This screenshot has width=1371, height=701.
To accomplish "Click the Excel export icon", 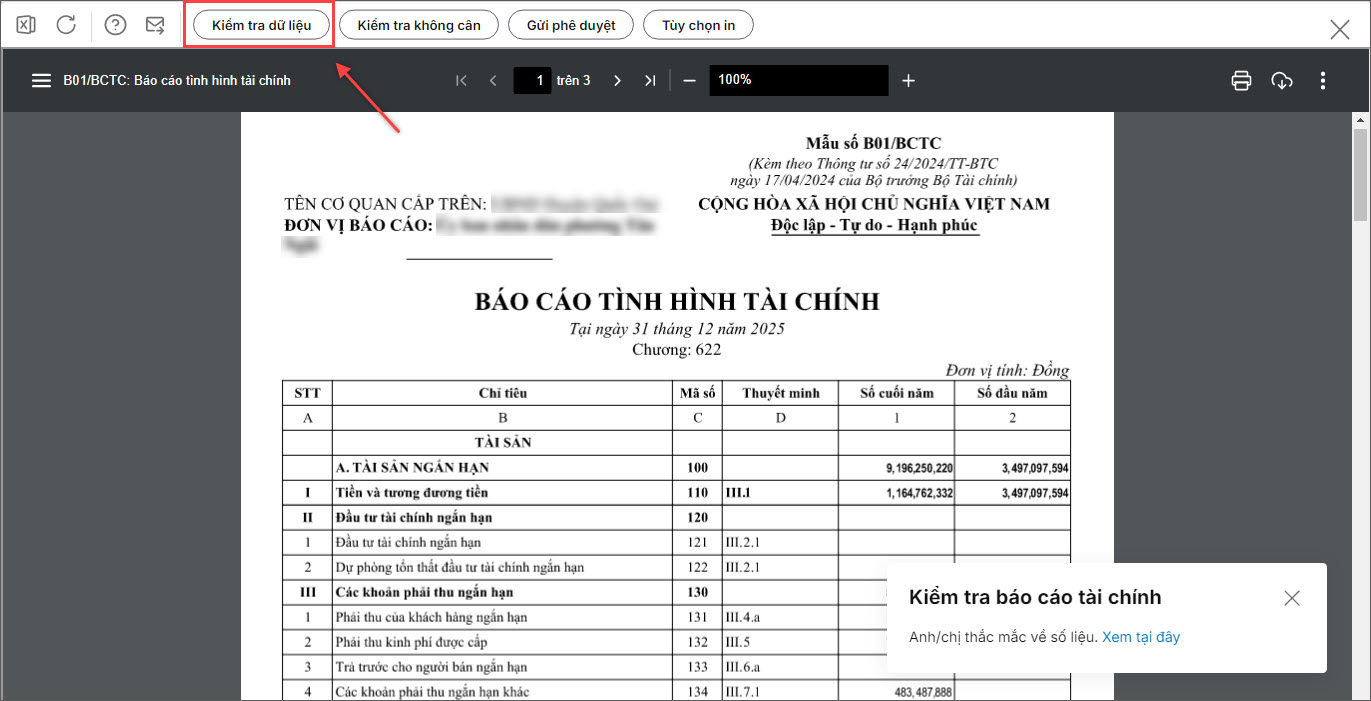I will click(x=26, y=25).
